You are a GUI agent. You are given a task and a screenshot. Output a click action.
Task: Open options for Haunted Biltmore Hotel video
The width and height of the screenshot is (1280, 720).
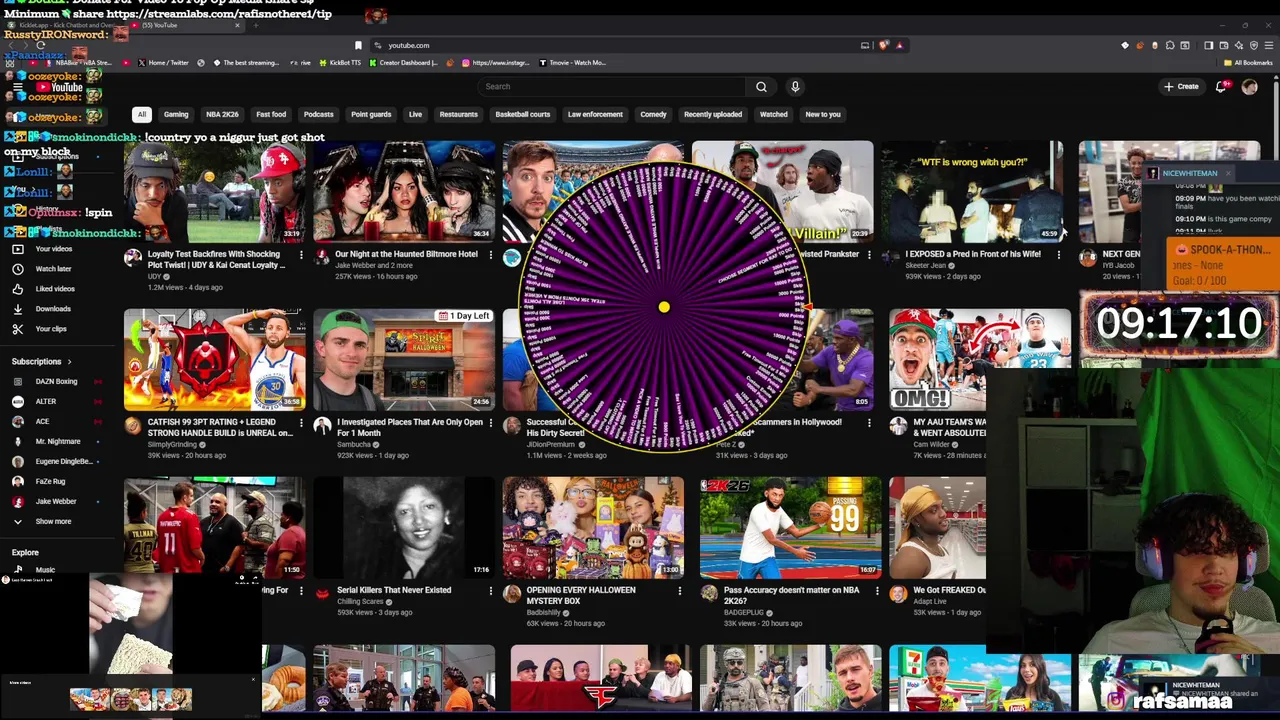coord(490,255)
